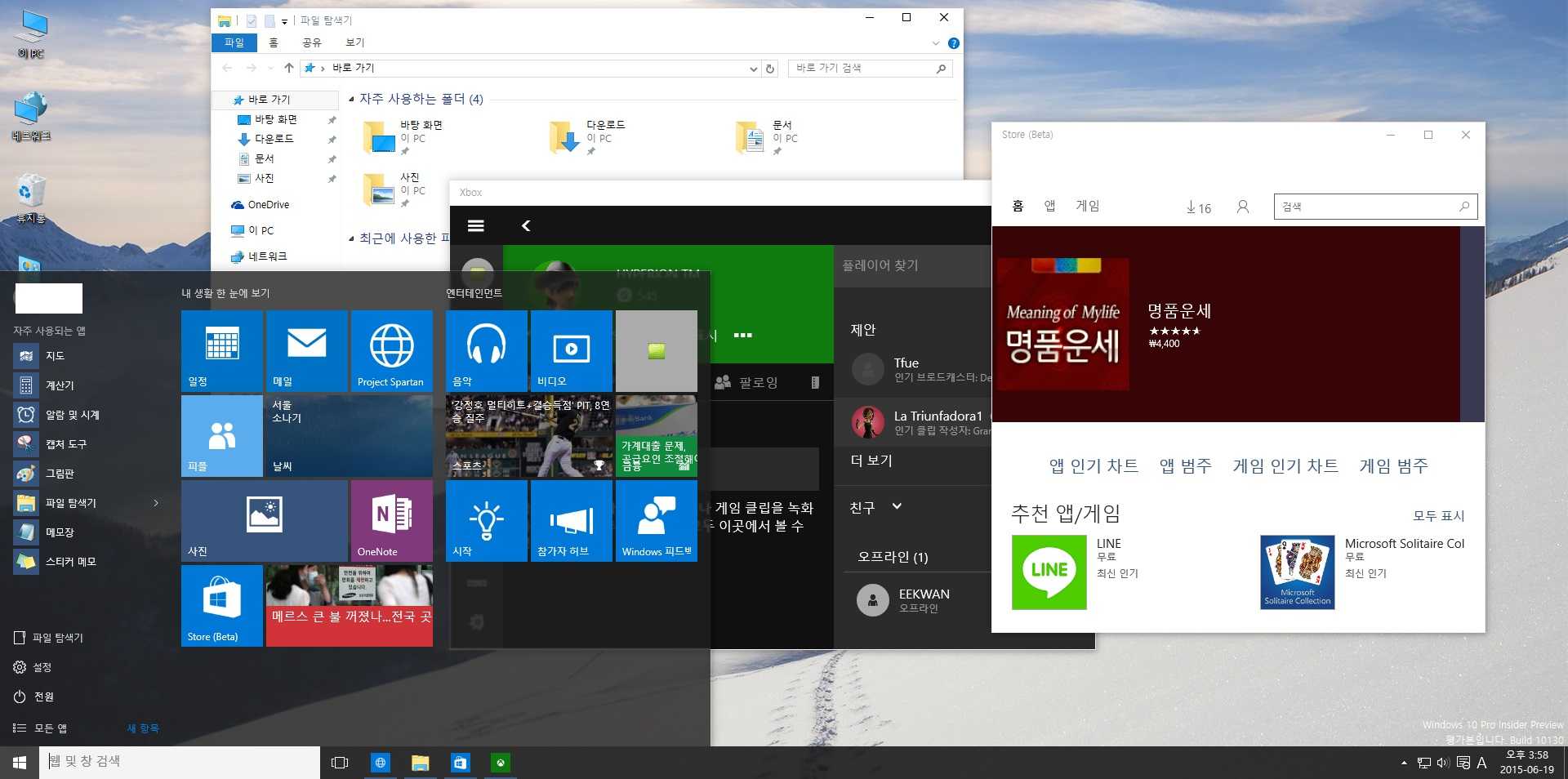The image size is (1568, 779).
Task: Select 다운로드 in Explorer navigation pane
Action: click(274, 140)
